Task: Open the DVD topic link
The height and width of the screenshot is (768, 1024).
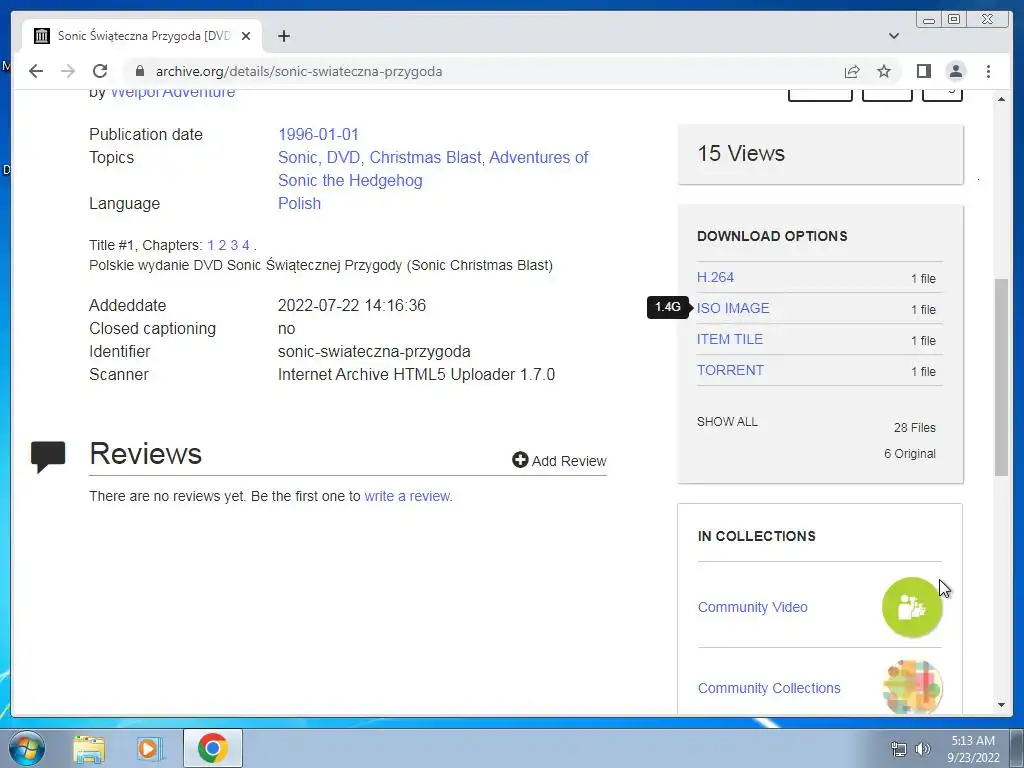Action: pos(343,157)
